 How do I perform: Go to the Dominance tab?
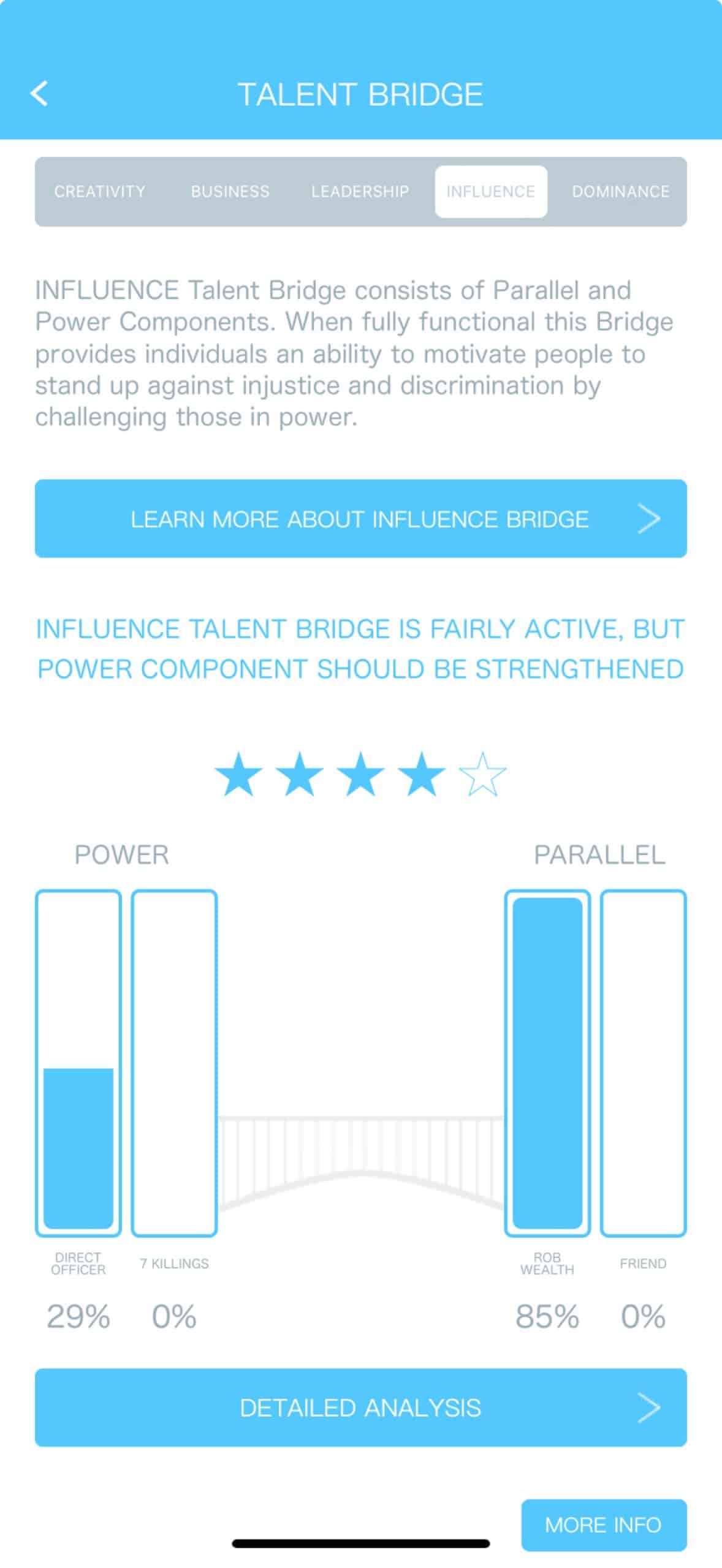point(620,192)
